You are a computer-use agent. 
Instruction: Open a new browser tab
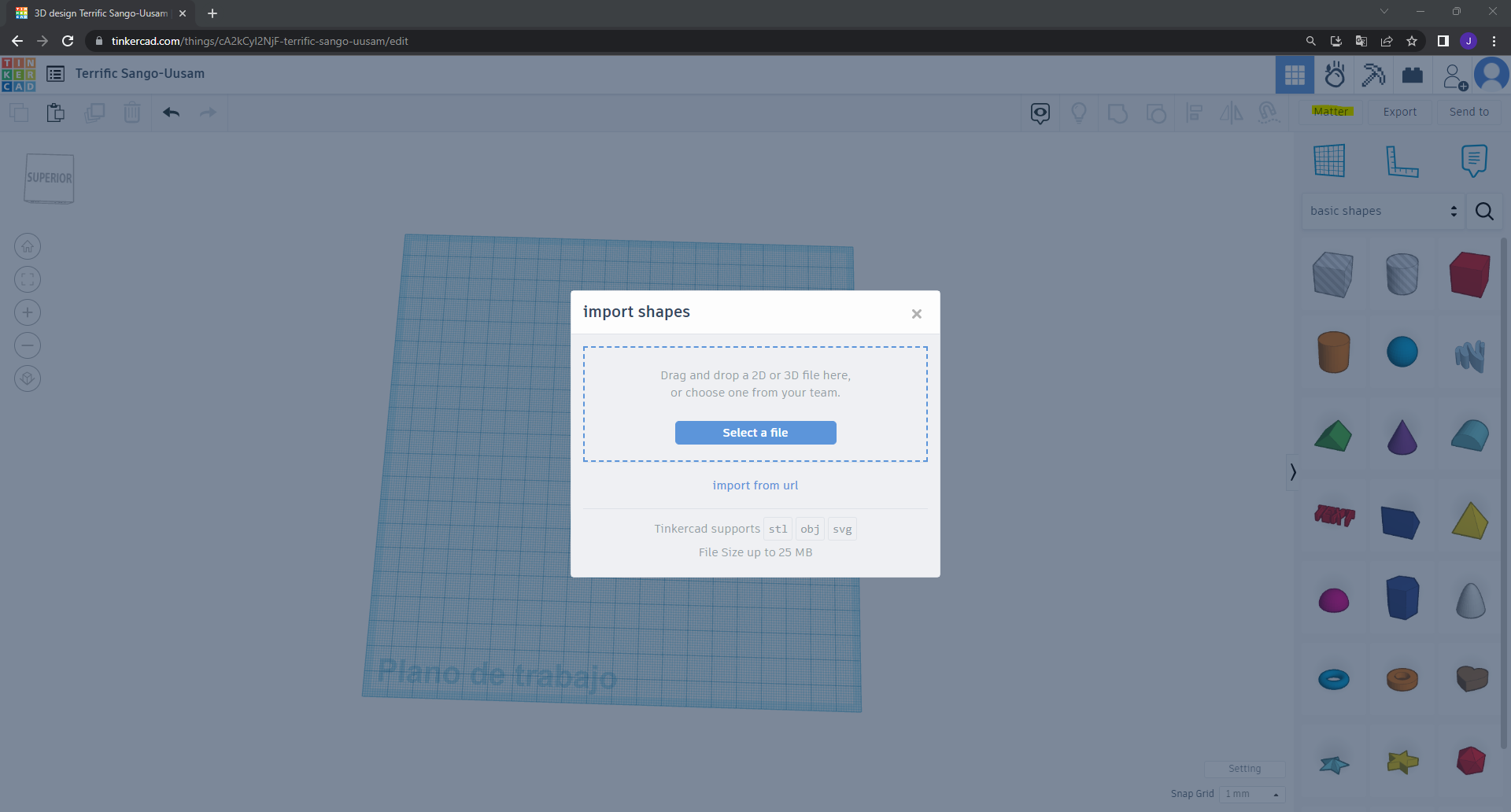pyautogui.click(x=212, y=13)
